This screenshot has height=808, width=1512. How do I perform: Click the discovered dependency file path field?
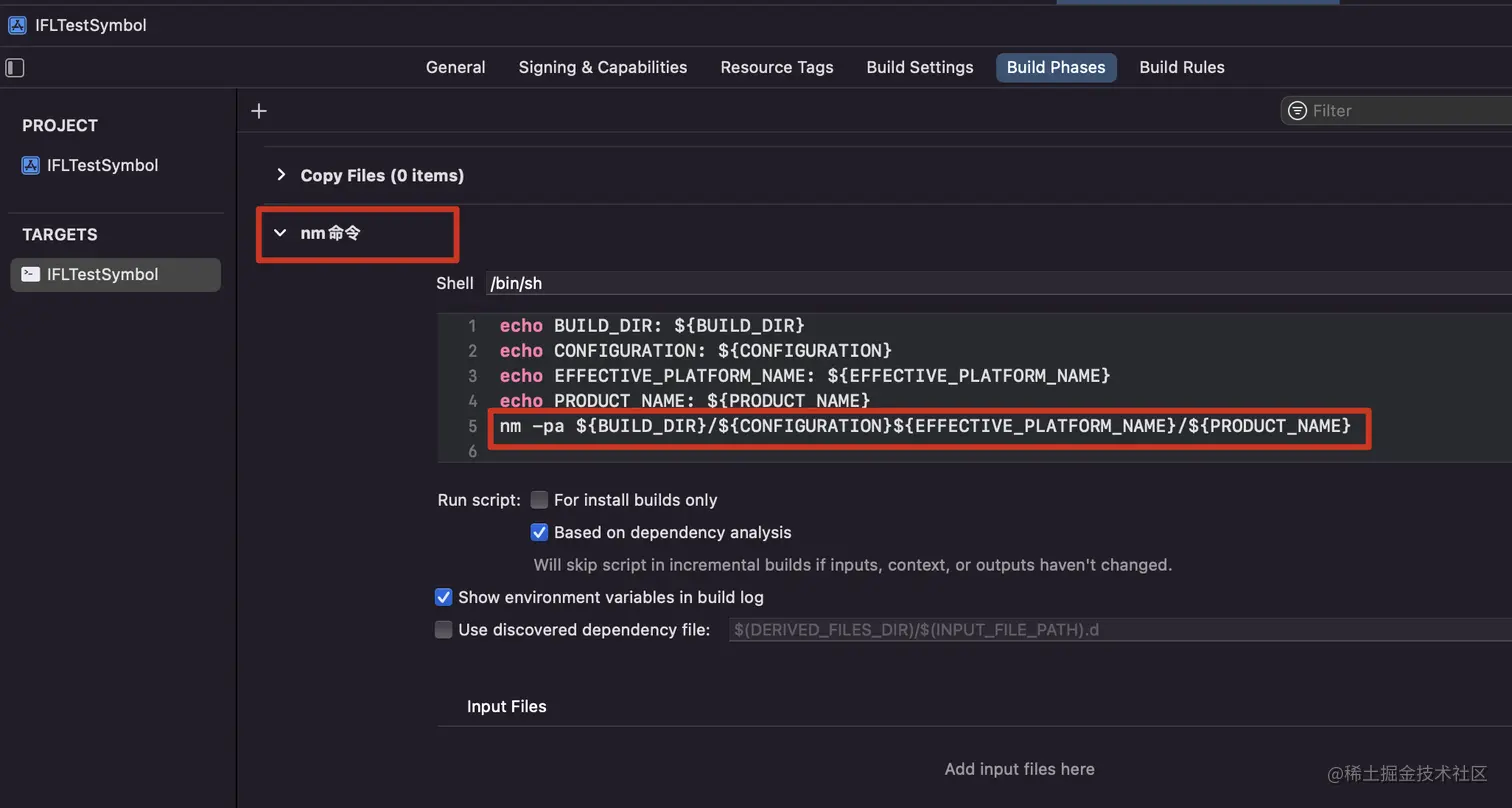click(1120, 630)
